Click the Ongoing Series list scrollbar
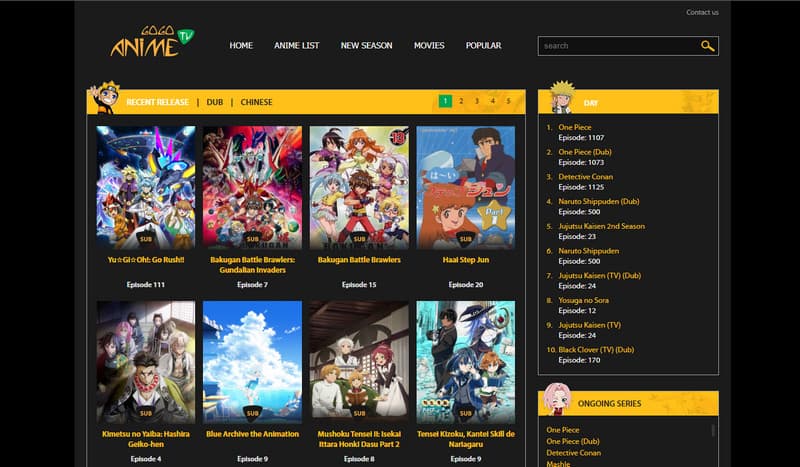Screen dimensions: 800x467 coord(713,430)
